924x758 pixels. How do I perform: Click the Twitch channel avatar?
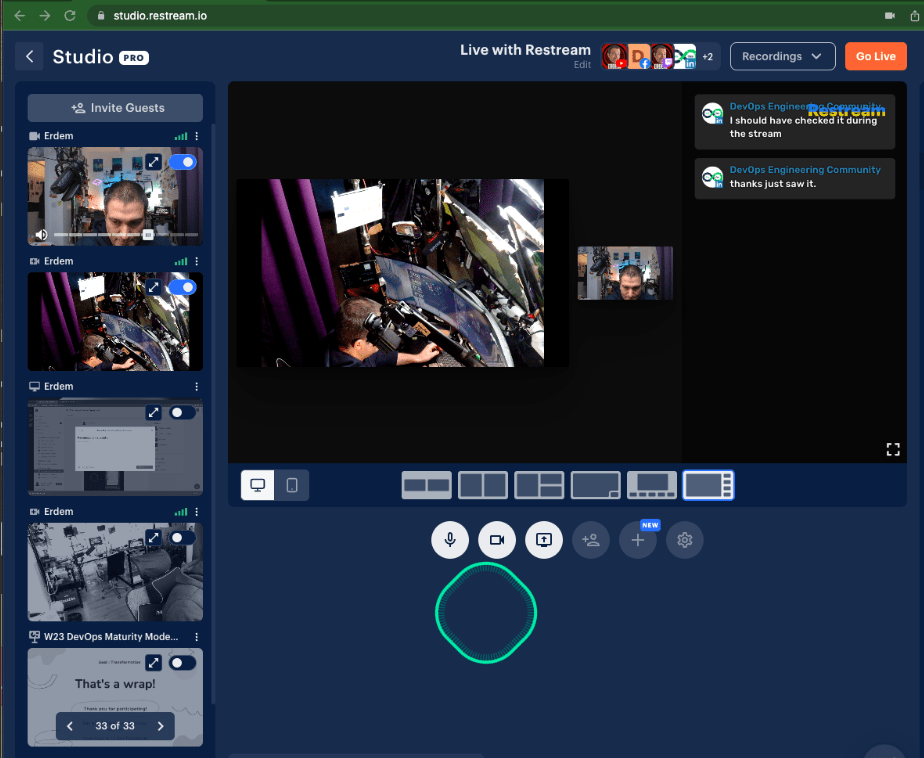point(662,57)
